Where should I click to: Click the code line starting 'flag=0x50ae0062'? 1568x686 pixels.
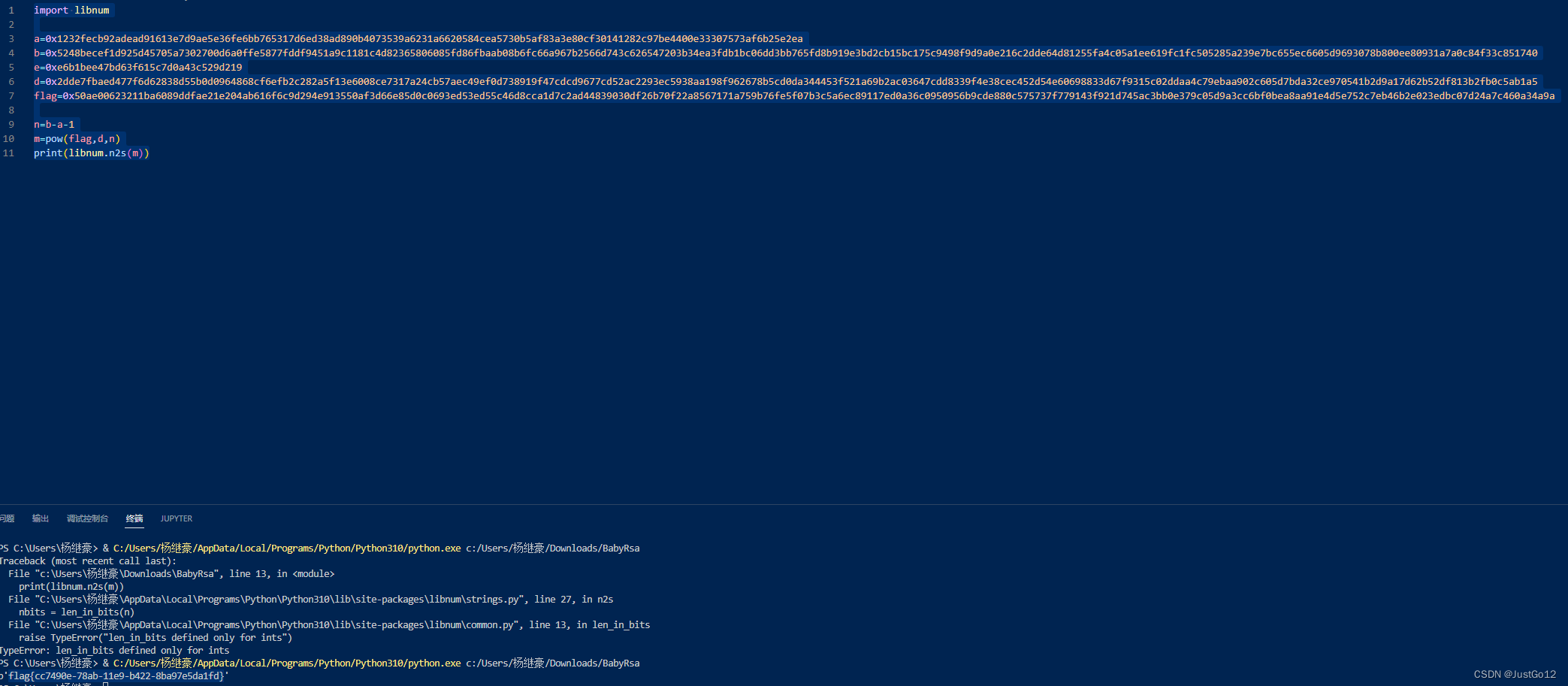(x=794, y=95)
